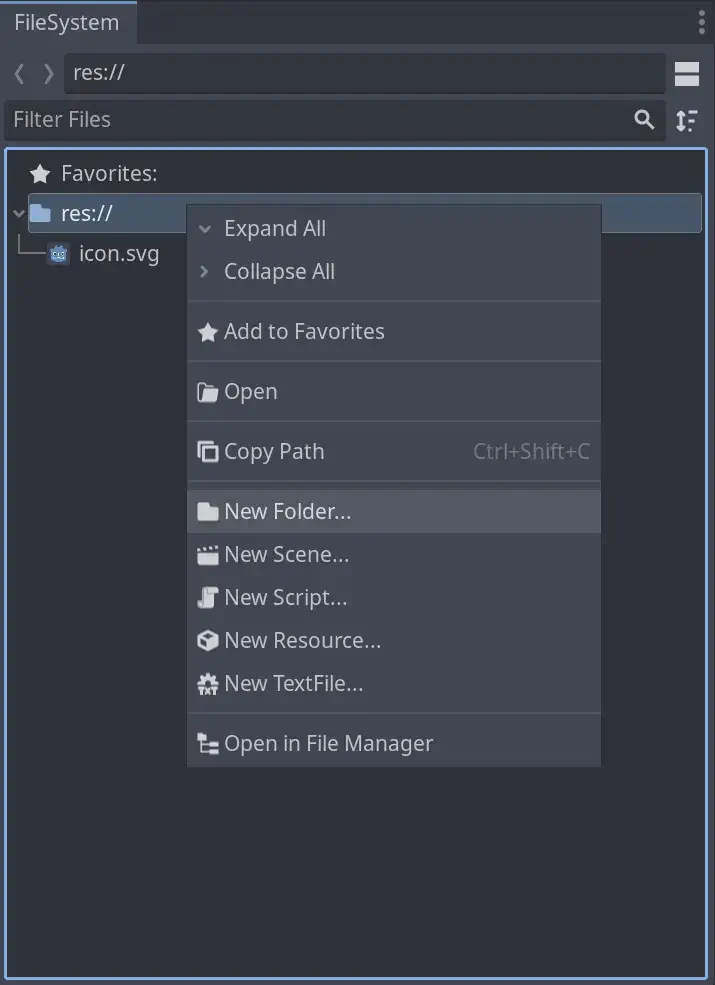The height and width of the screenshot is (985, 715).
Task: Go back with the previous folder arrow
Action: pos(19,73)
